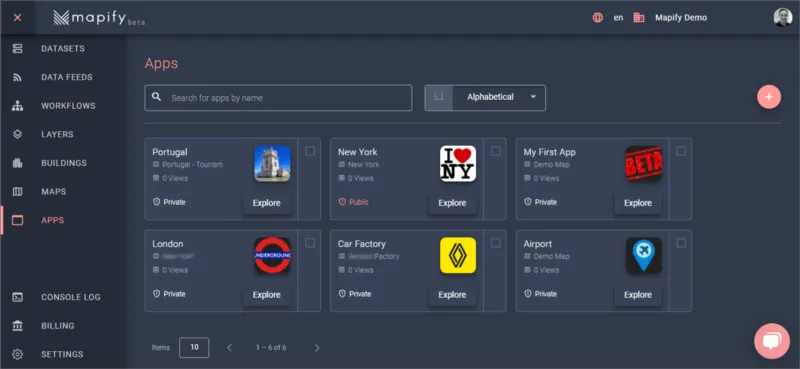Click the Portugal tower app thumbnail
This screenshot has height=369, width=800.
click(272, 163)
